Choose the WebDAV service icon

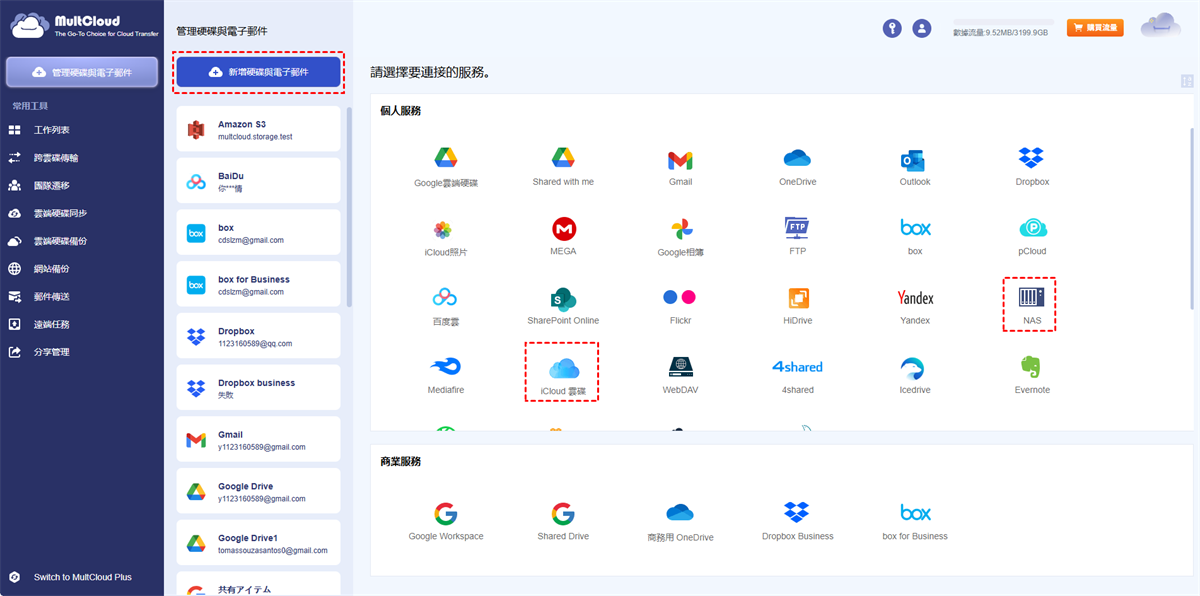[x=680, y=366]
